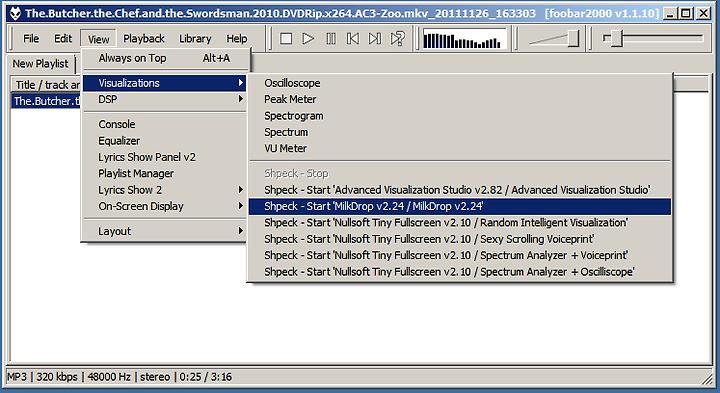Start Shpeck MilkDrop v2.24
The height and width of the screenshot is (393, 720).
point(460,207)
